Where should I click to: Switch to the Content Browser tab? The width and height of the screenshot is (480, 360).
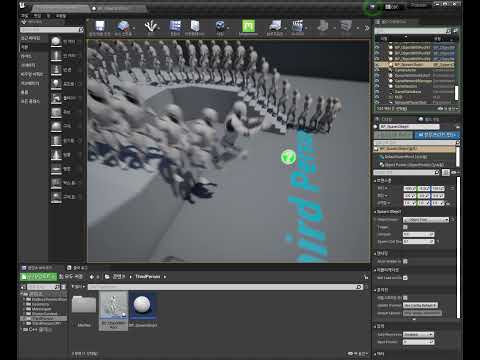(37, 268)
